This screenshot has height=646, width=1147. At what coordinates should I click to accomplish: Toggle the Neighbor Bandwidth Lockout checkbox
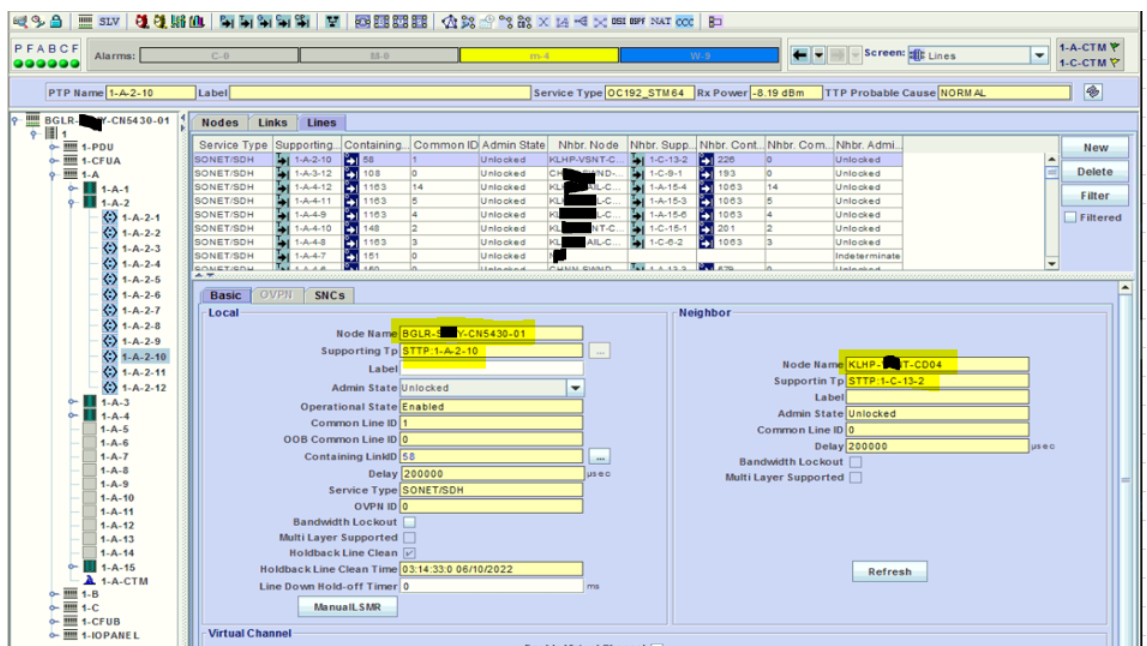tap(855, 462)
